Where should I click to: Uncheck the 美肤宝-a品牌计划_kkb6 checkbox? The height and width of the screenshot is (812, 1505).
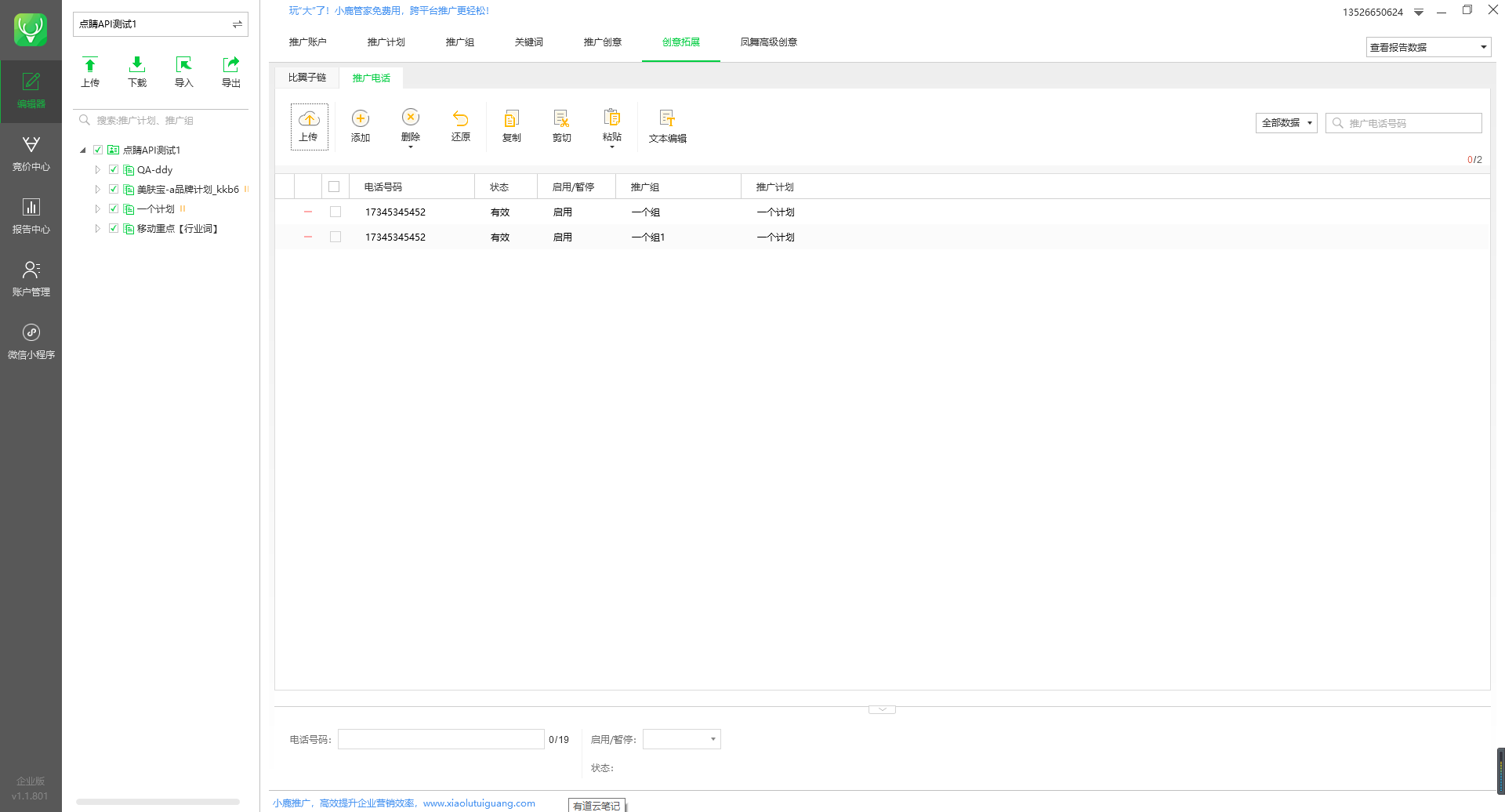(x=114, y=189)
